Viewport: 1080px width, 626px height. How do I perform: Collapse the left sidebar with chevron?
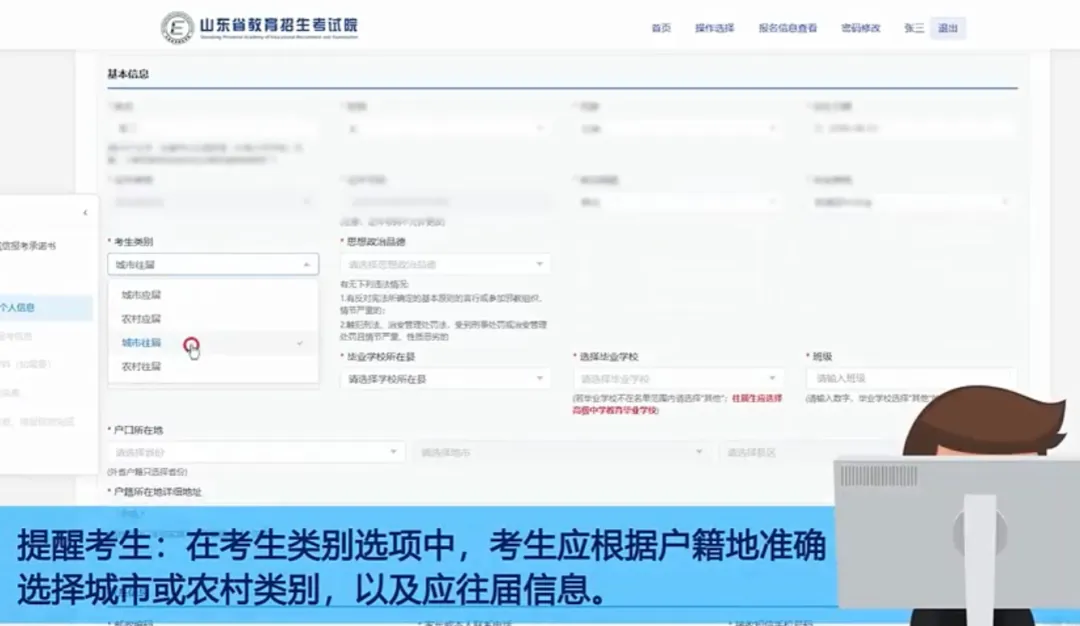tap(85, 213)
